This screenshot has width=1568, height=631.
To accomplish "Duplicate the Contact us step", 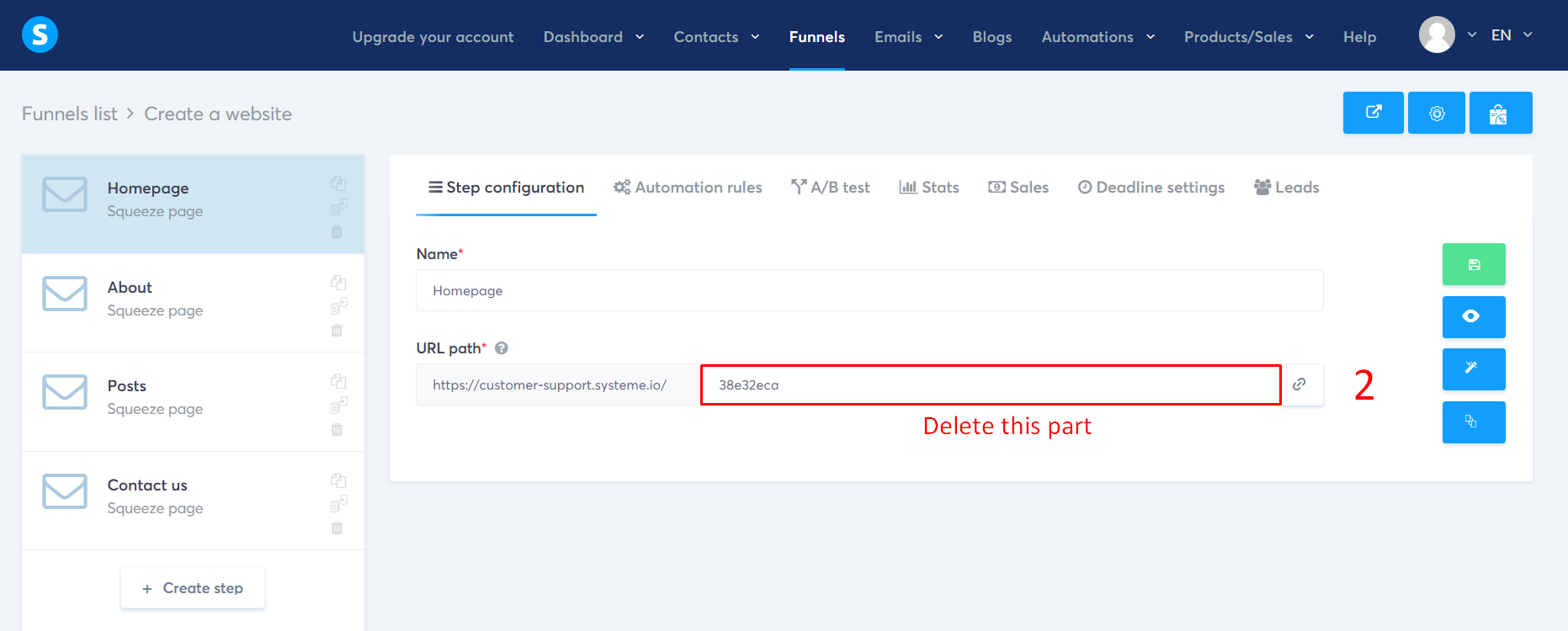I will point(338,480).
